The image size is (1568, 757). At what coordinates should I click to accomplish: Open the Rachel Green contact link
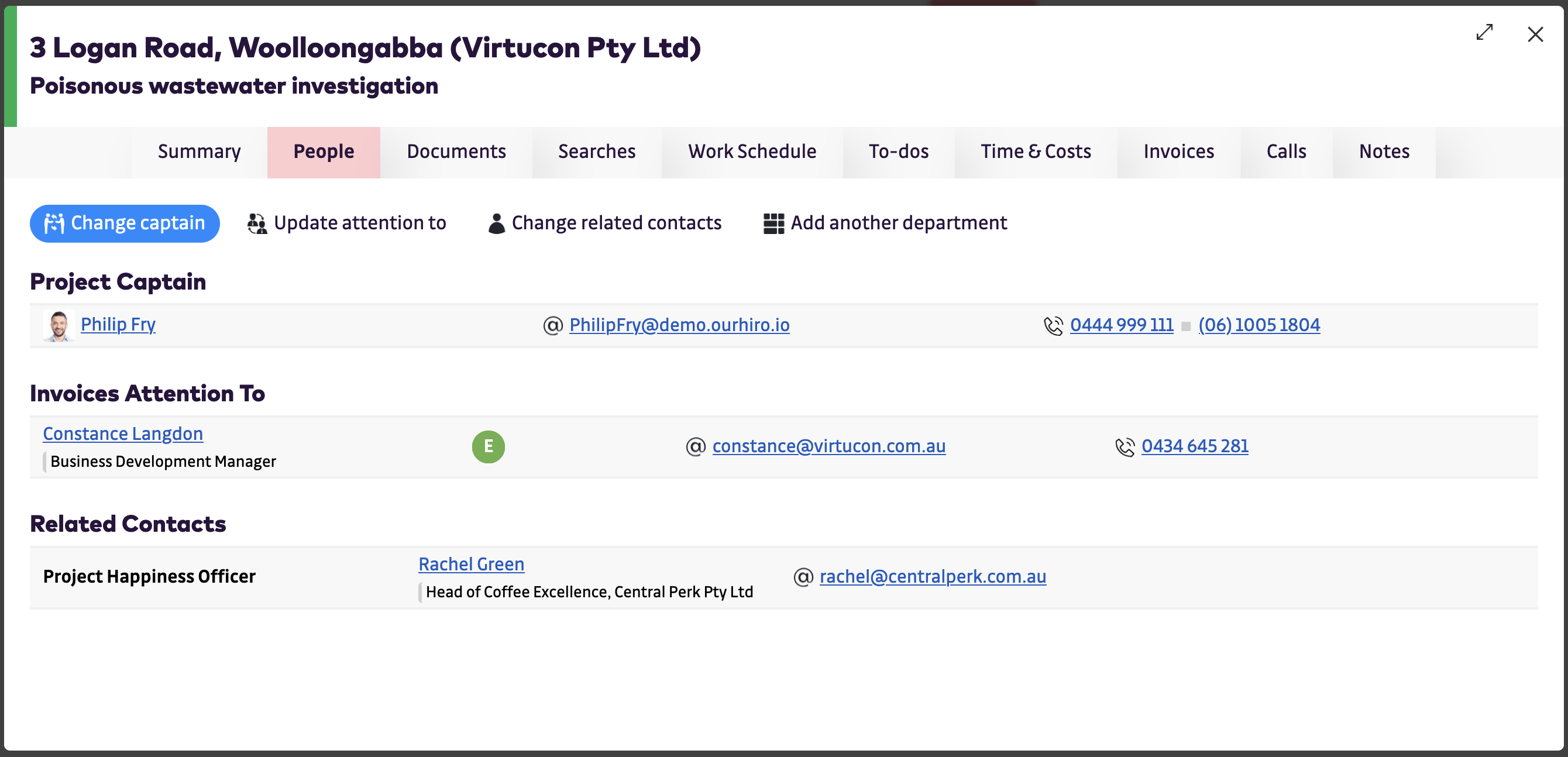(x=471, y=564)
